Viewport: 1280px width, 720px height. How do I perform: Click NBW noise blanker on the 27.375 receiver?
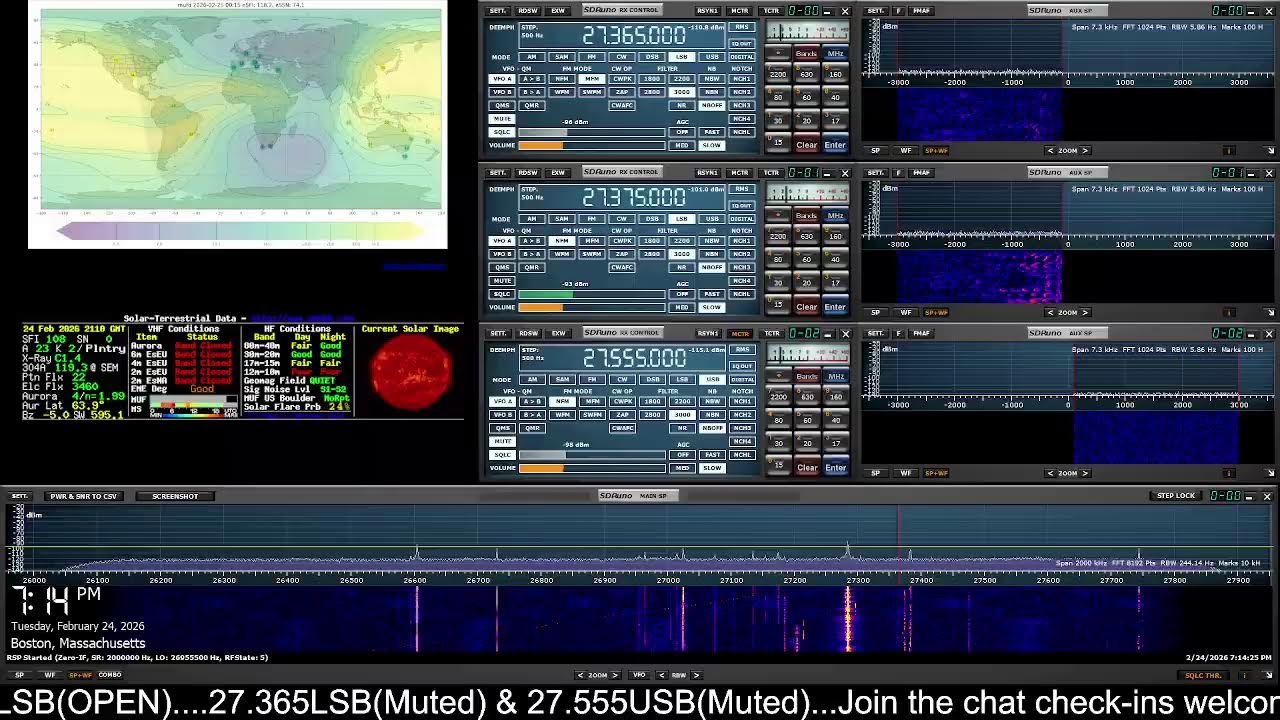[712, 241]
